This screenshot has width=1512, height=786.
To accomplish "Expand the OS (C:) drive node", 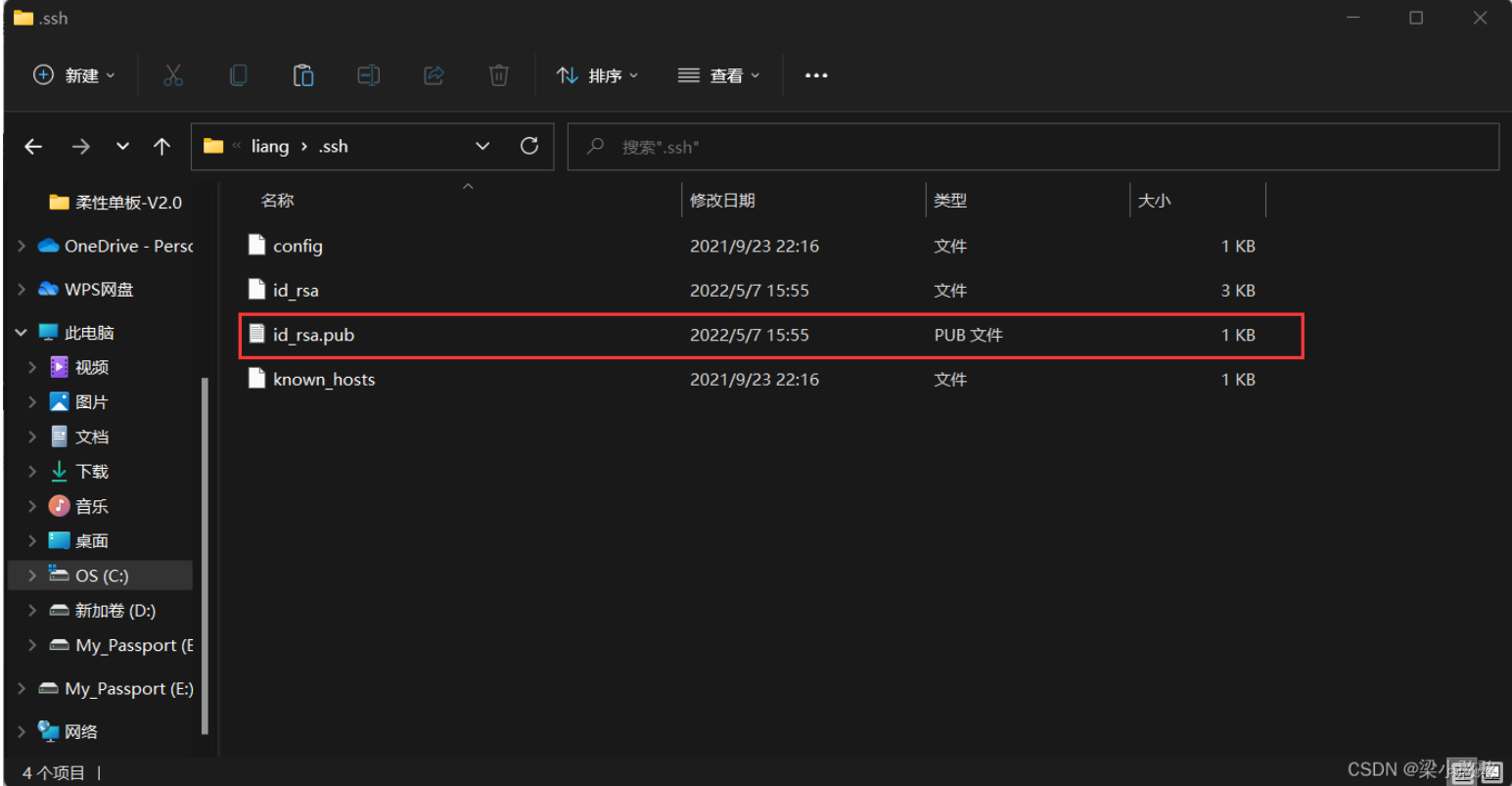I will (x=32, y=576).
